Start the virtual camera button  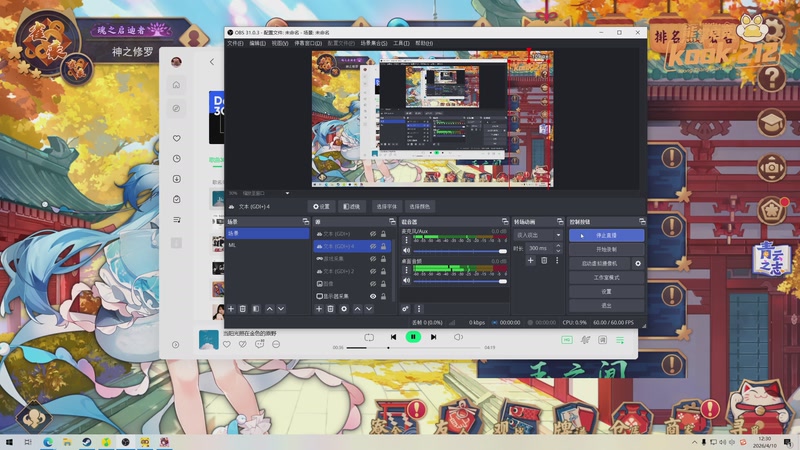click(x=599, y=263)
